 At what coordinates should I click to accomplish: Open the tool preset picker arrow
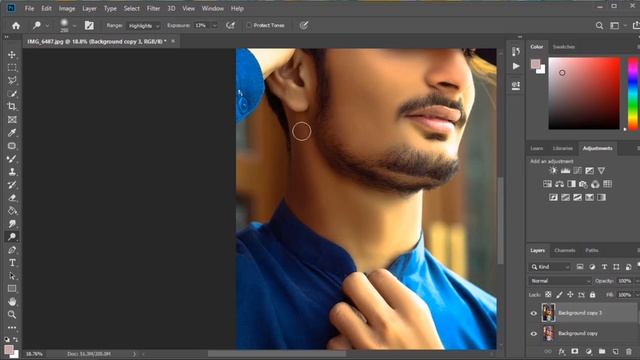tap(47, 26)
